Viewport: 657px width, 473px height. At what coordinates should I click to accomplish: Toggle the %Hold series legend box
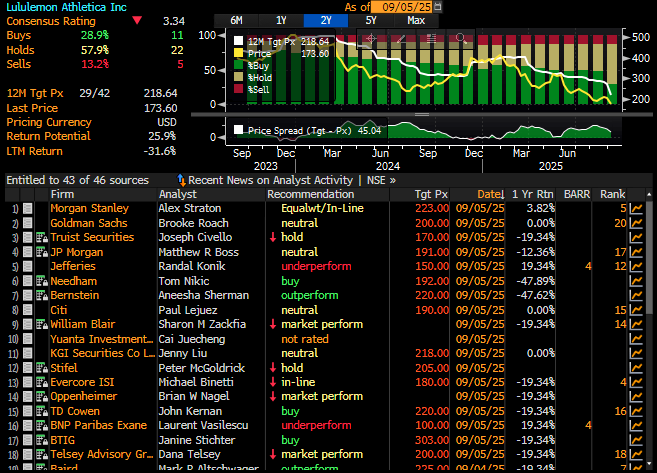[238, 77]
